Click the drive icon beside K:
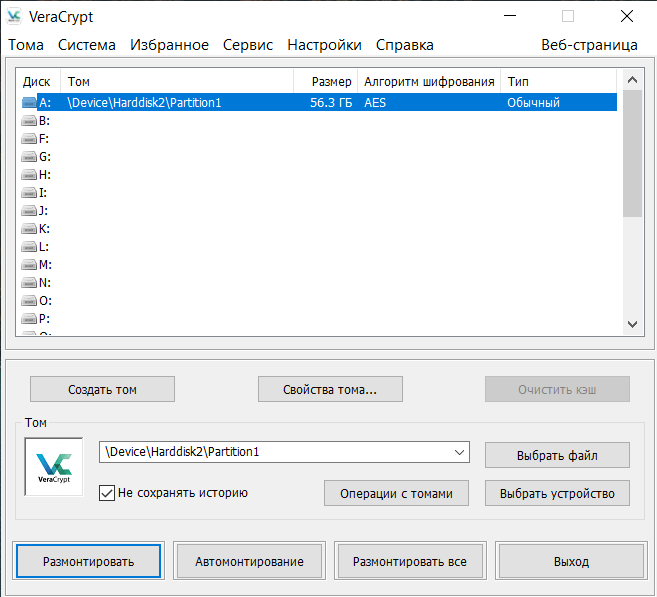 pyautogui.click(x=29, y=229)
